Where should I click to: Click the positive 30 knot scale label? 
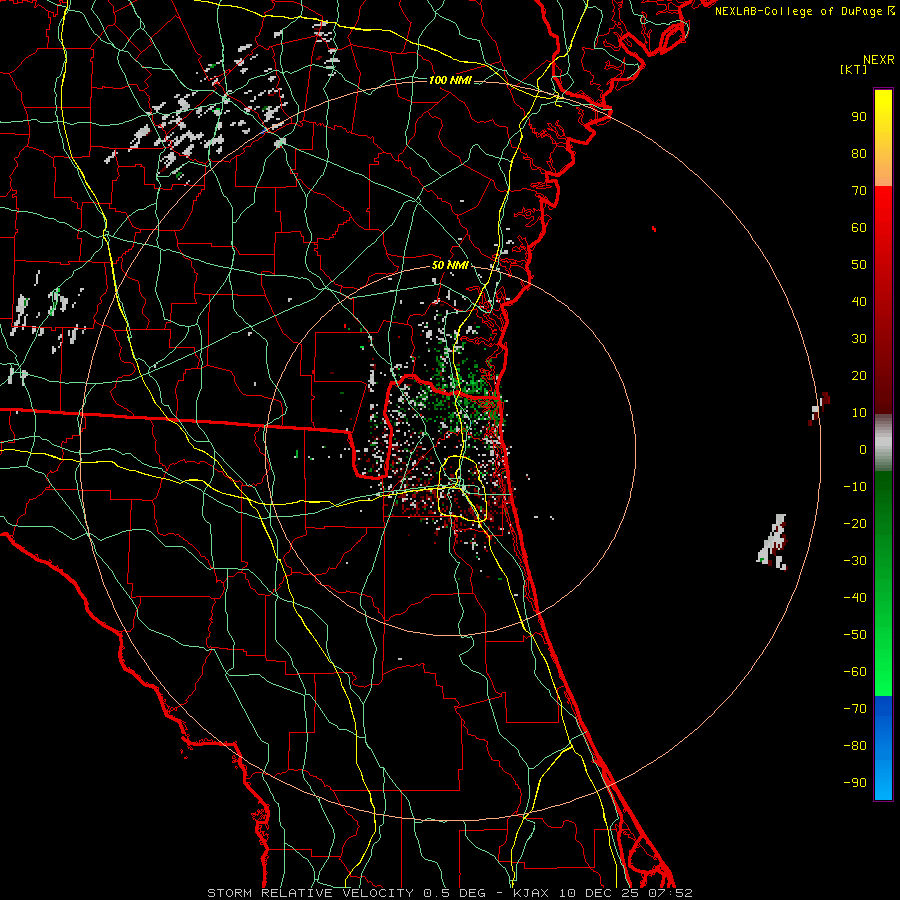tap(859, 339)
